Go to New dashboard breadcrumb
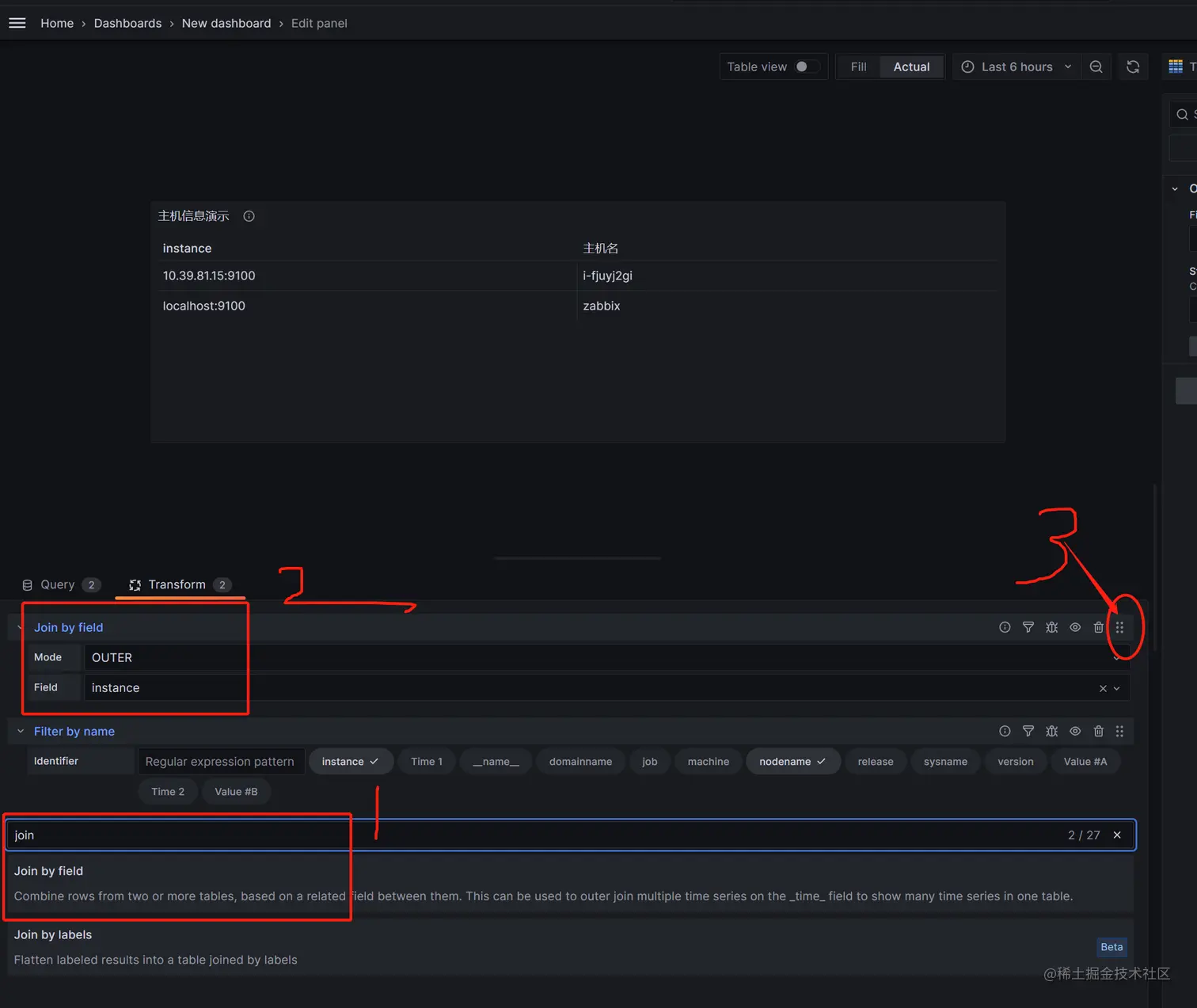Image resolution: width=1197 pixels, height=1008 pixels. click(x=226, y=23)
